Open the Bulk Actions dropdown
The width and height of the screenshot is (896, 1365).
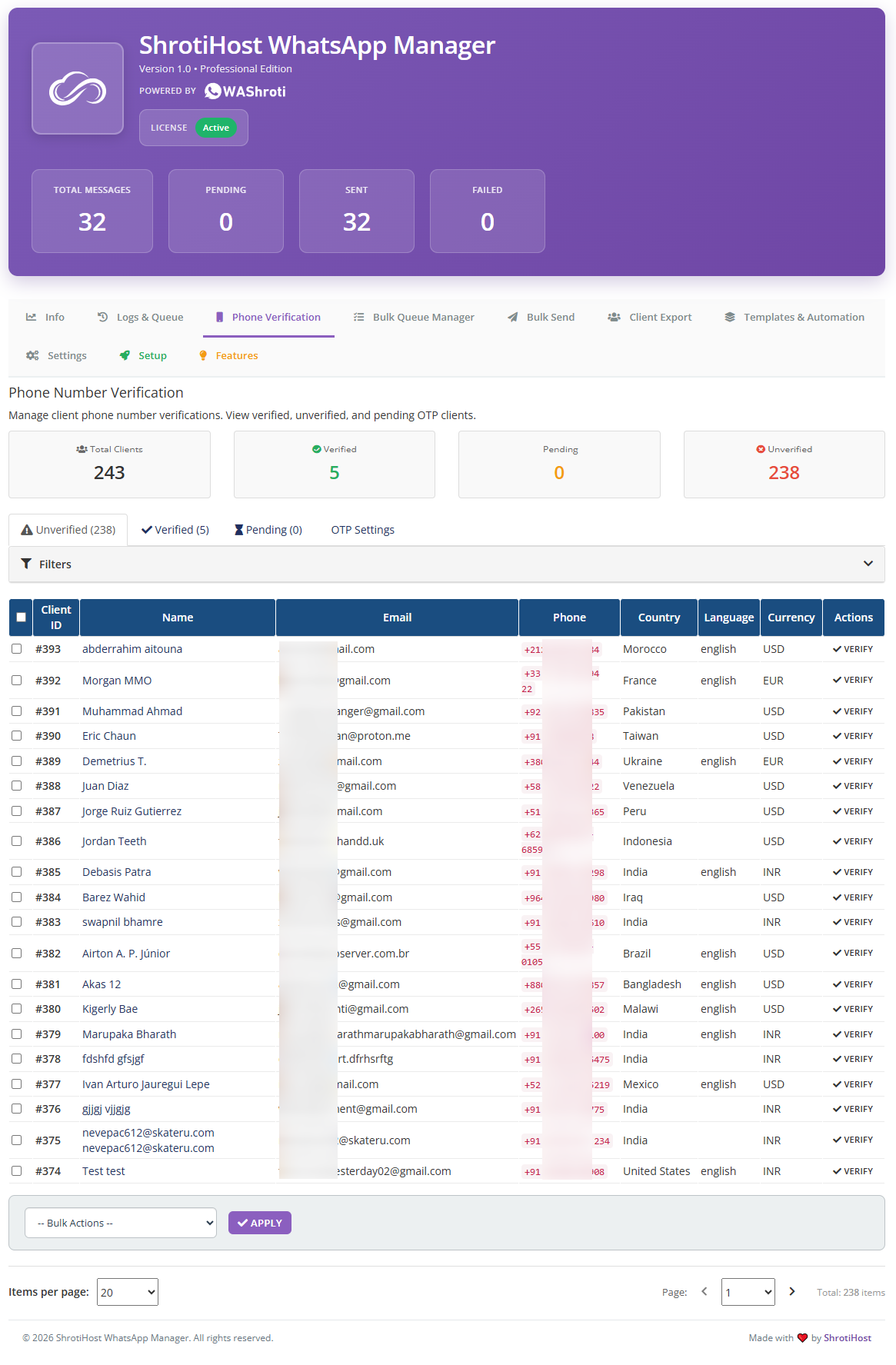(121, 1223)
